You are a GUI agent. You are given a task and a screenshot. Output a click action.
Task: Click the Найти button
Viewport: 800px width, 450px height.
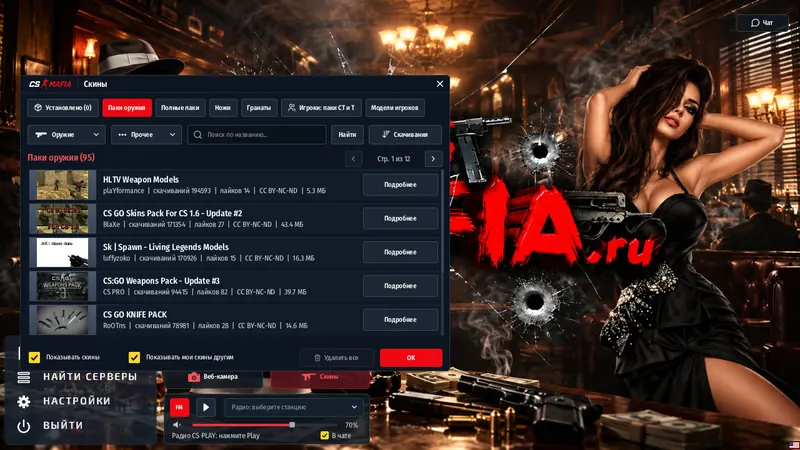[347, 135]
